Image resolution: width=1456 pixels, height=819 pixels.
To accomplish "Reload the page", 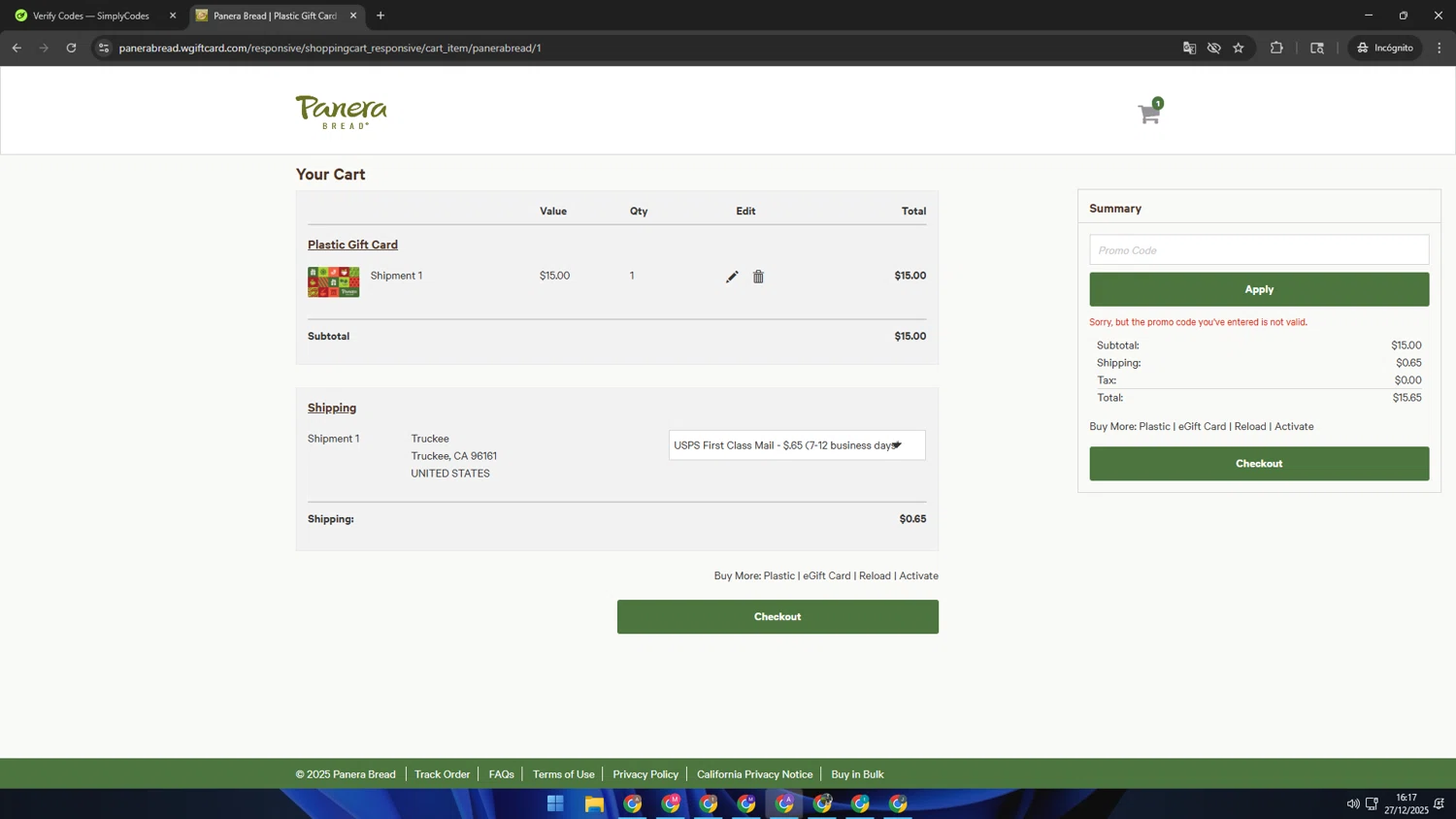I will (x=71, y=48).
